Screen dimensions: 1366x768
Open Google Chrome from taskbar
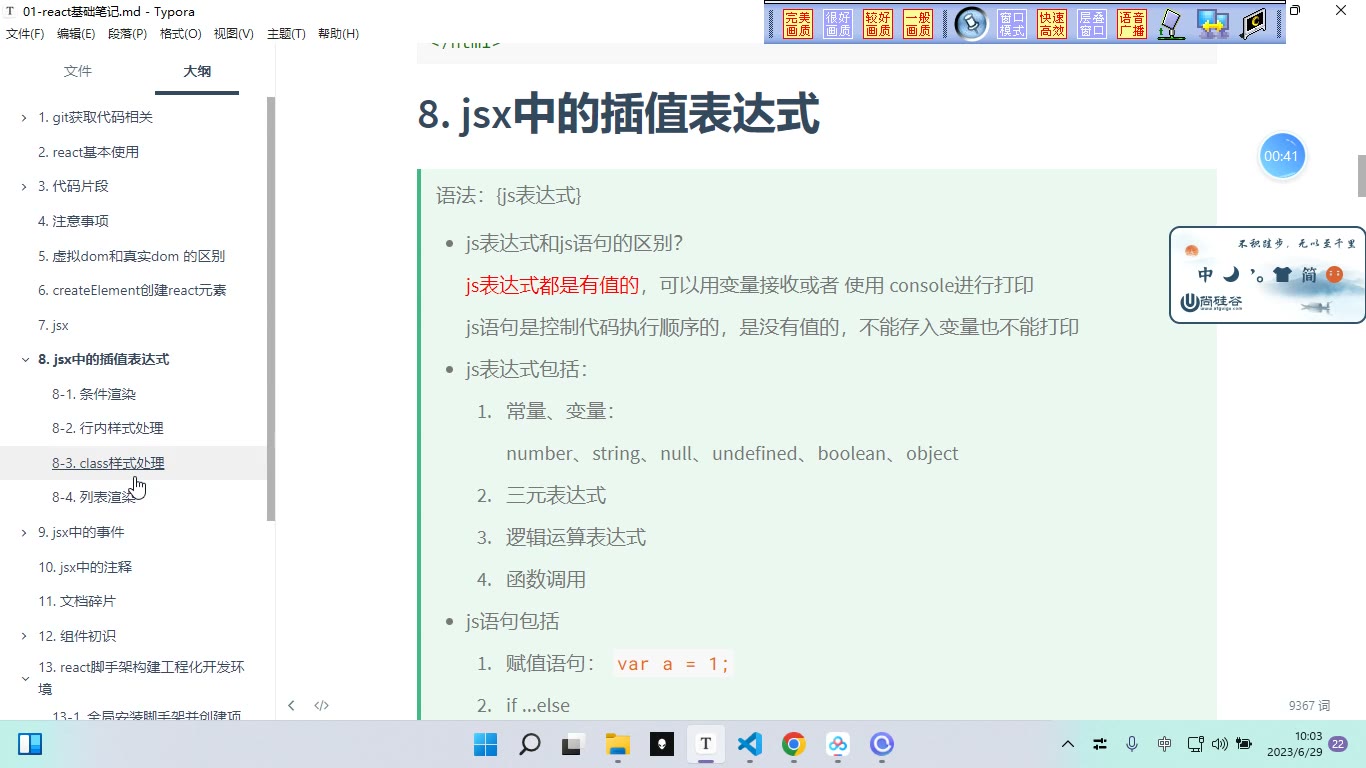pyautogui.click(x=794, y=744)
